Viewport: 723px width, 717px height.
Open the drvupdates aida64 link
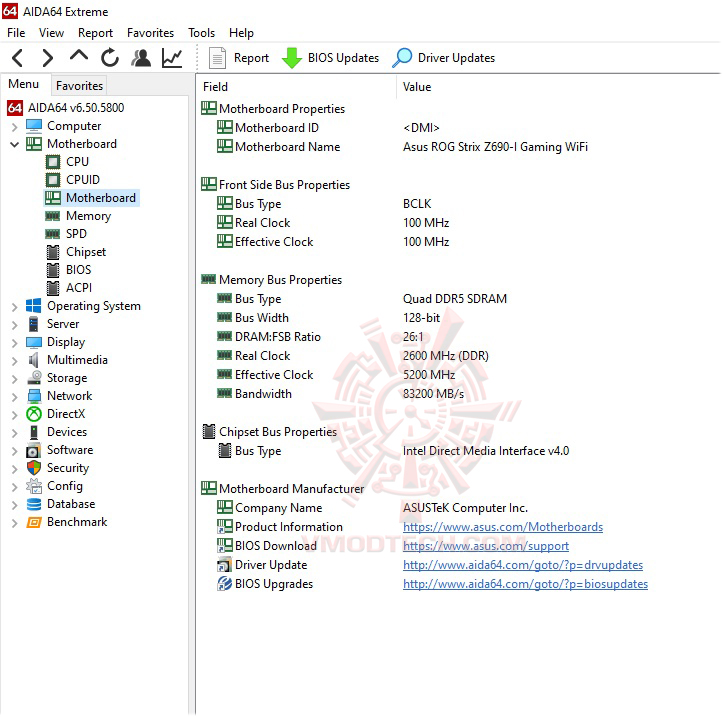coord(522,565)
